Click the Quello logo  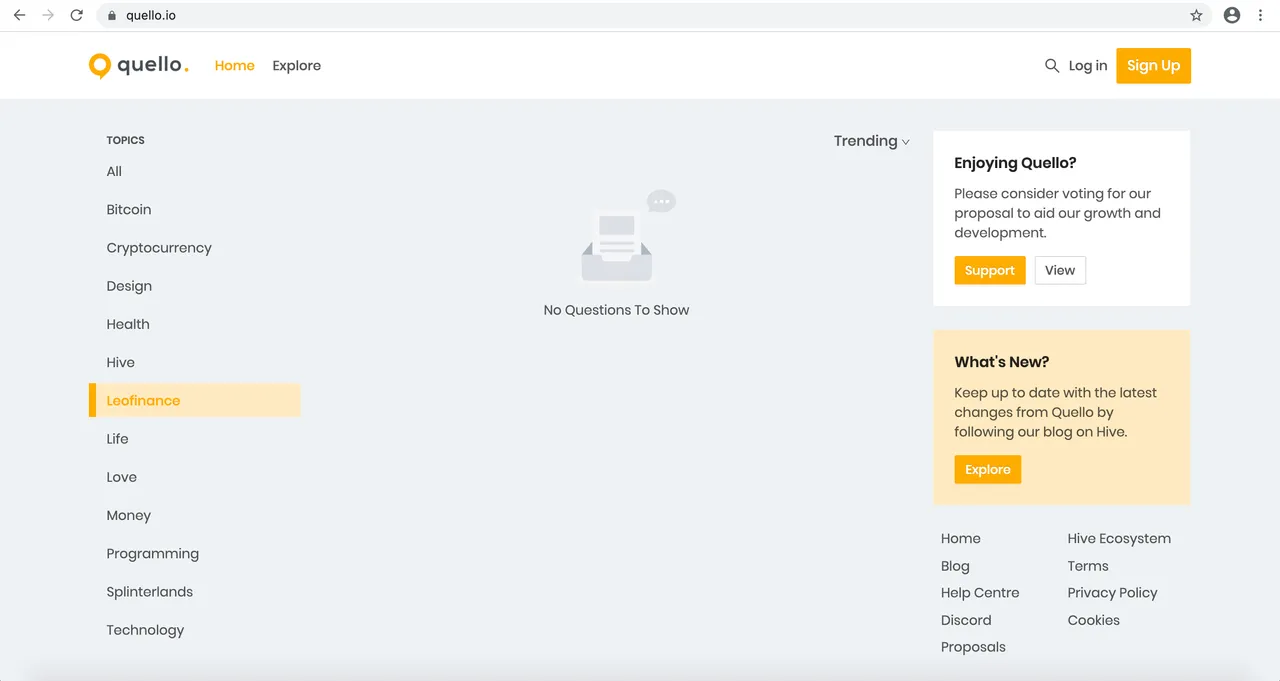[x=139, y=65]
